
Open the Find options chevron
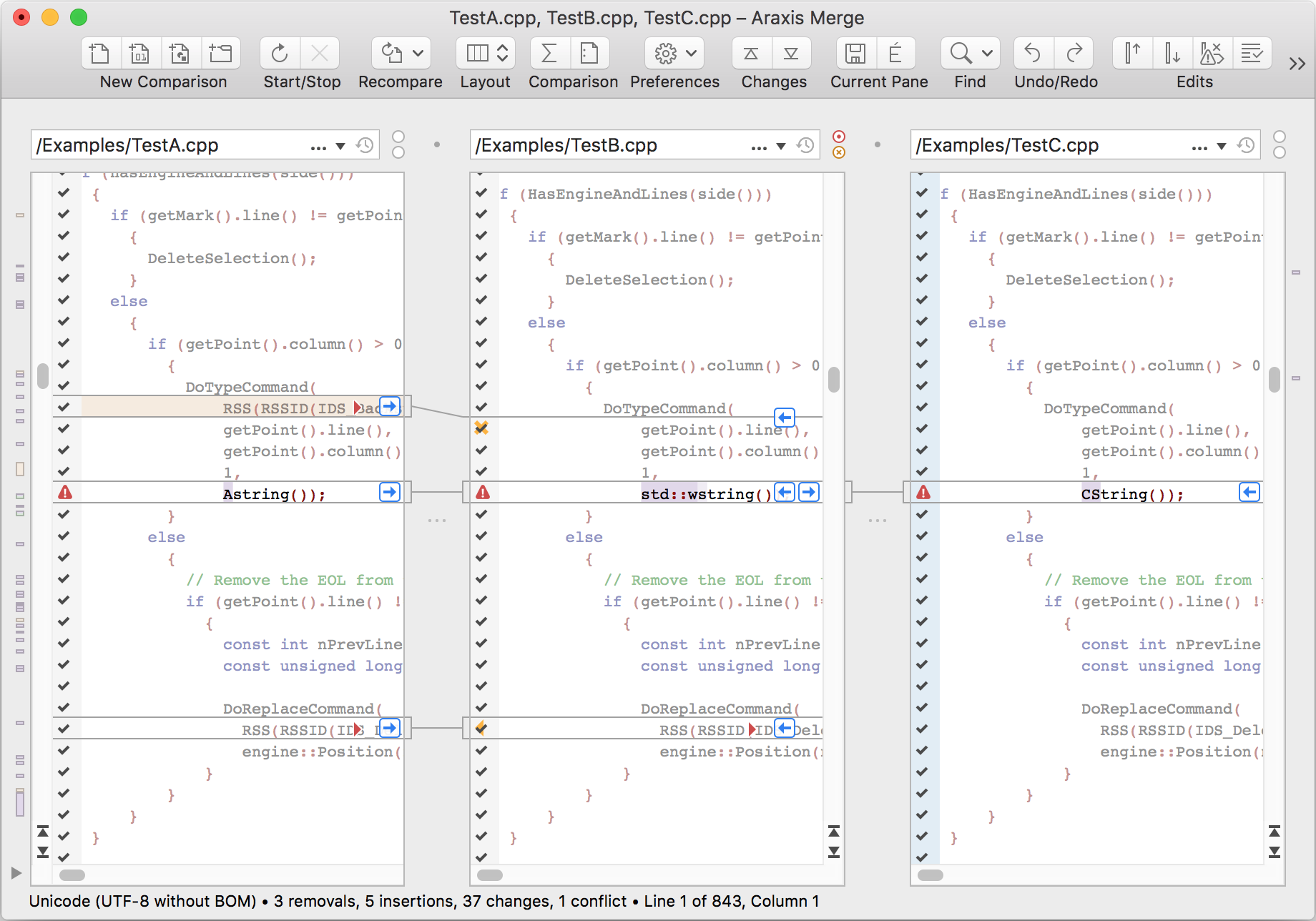[987, 53]
